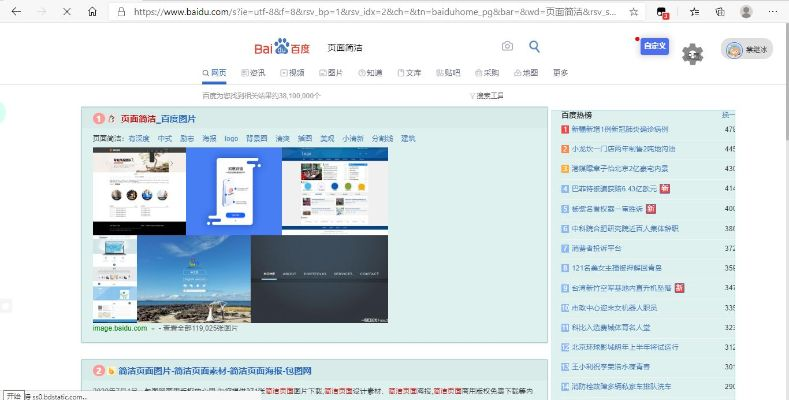The width and height of the screenshot is (789, 400).
Task: Open the green image.baidu.com source link
Action: [x=120, y=328]
